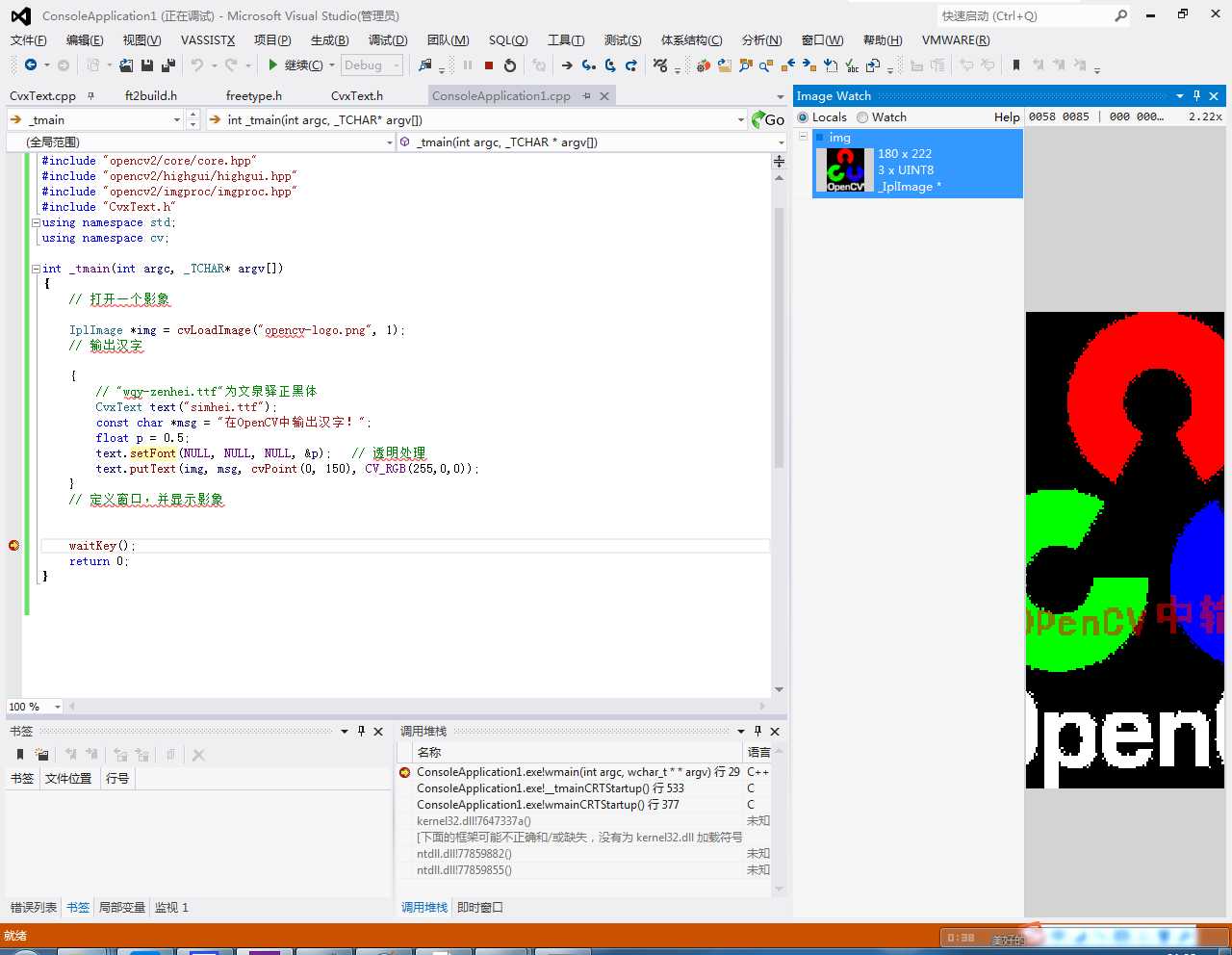The image size is (1232, 955).
Task: Pin the Image Watch panel with pushpin icon
Action: tap(1196, 95)
